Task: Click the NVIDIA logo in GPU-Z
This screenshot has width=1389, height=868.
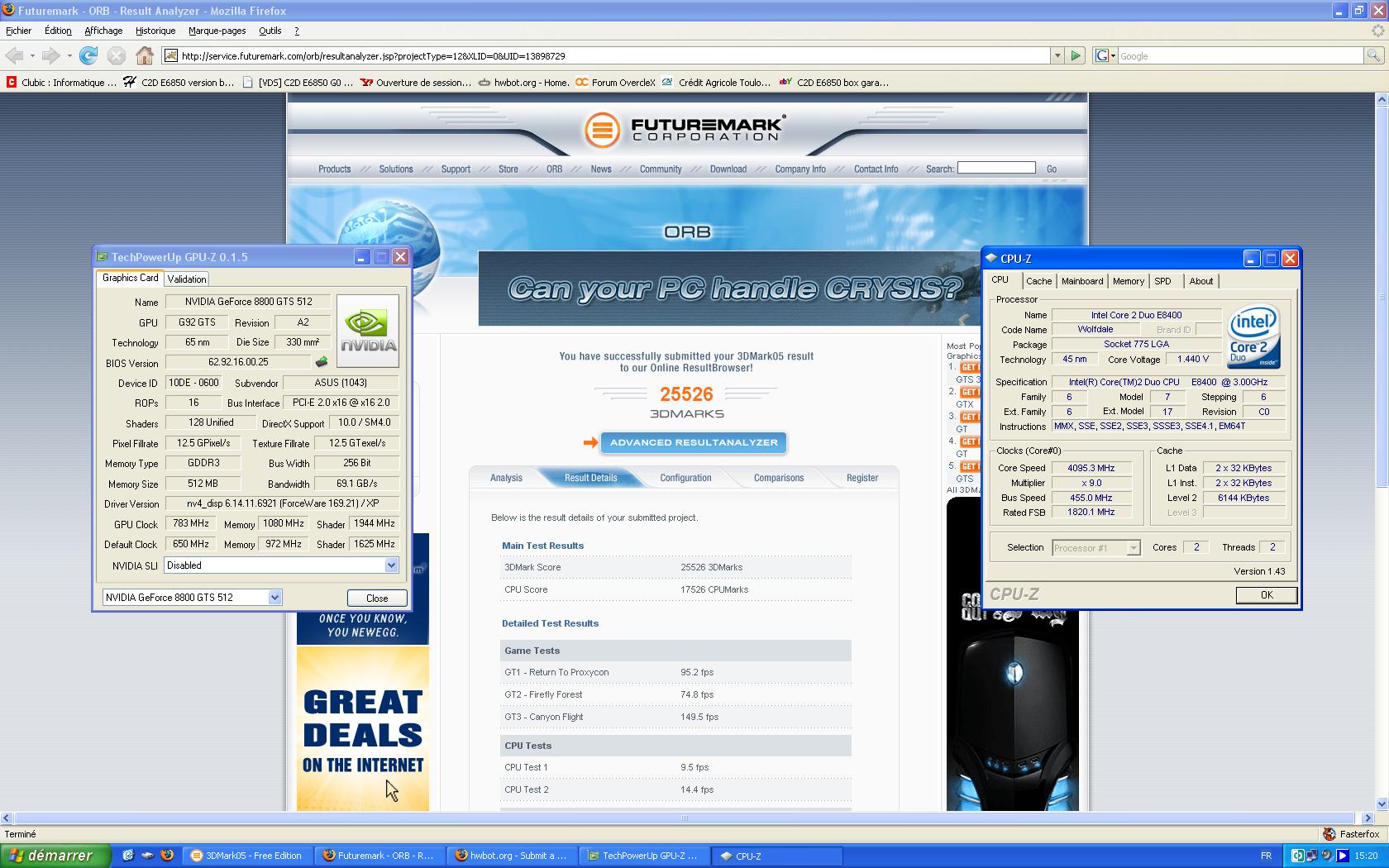Action: 368,331
